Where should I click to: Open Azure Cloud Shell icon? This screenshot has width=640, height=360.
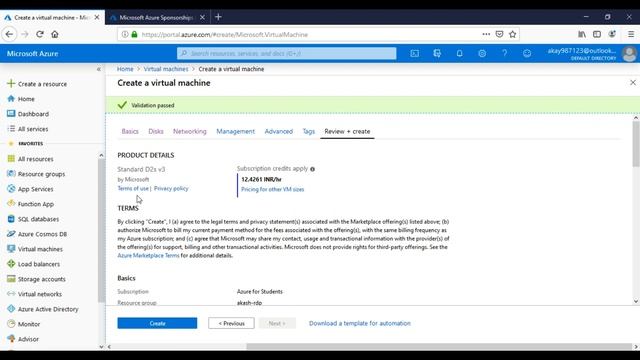pyautogui.click(x=414, y=53)
